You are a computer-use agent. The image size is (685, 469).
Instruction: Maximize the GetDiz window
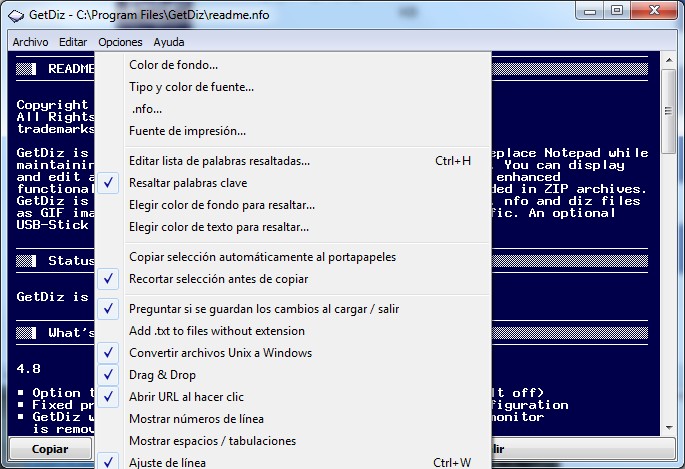[x=616, y=11]
